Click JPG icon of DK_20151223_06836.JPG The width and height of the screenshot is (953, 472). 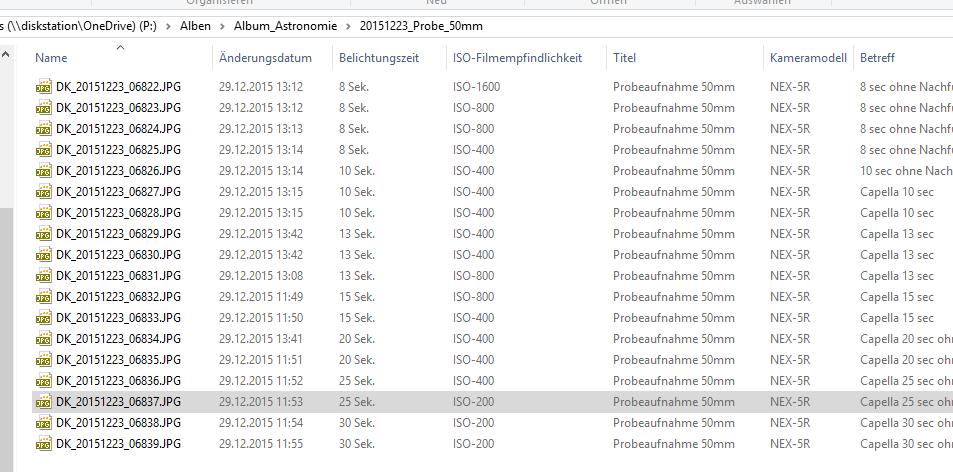click(43, 381)
